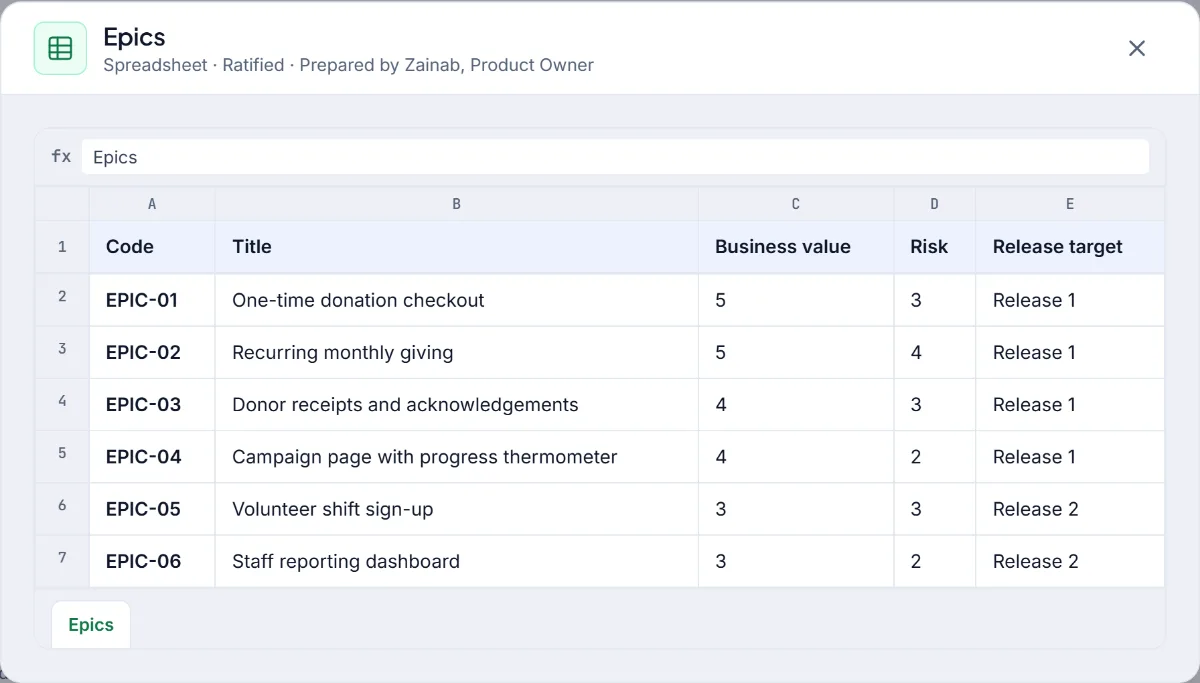
Task: Select the One-time donation checkout cell
Action: (x=457, y=300)
